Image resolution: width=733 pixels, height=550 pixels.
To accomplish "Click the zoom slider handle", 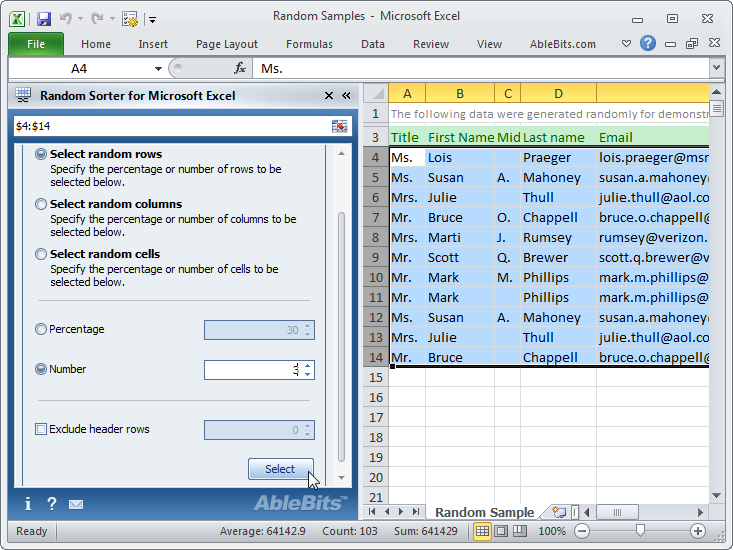I will [x=640, y=530].
